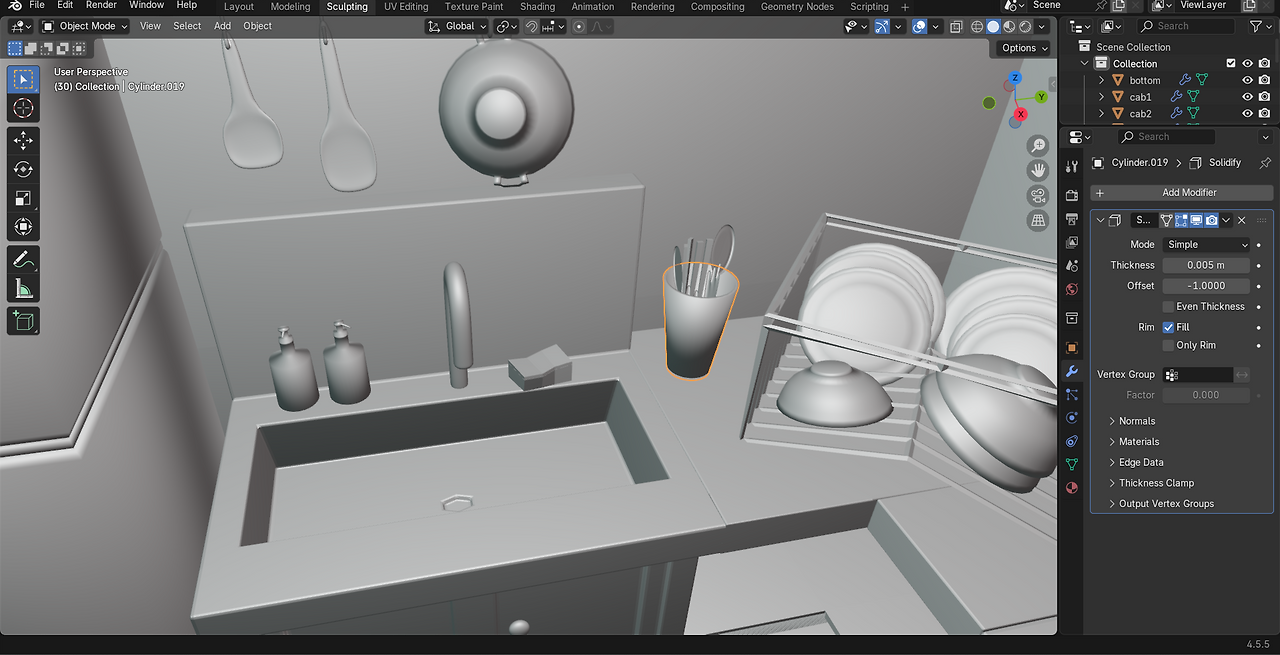Switch to wireframe viewport shading

tap(977, 26)
